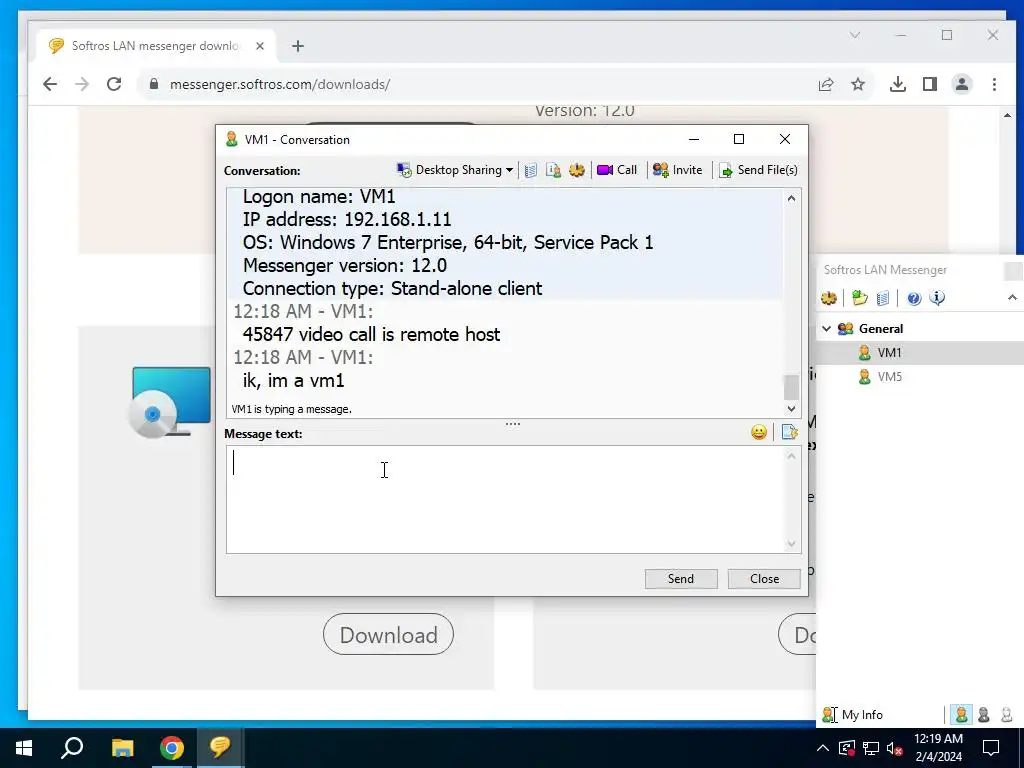1024x768 pixels.
Task: Select user VM1 in the user list
Action: tap(889, 353)
